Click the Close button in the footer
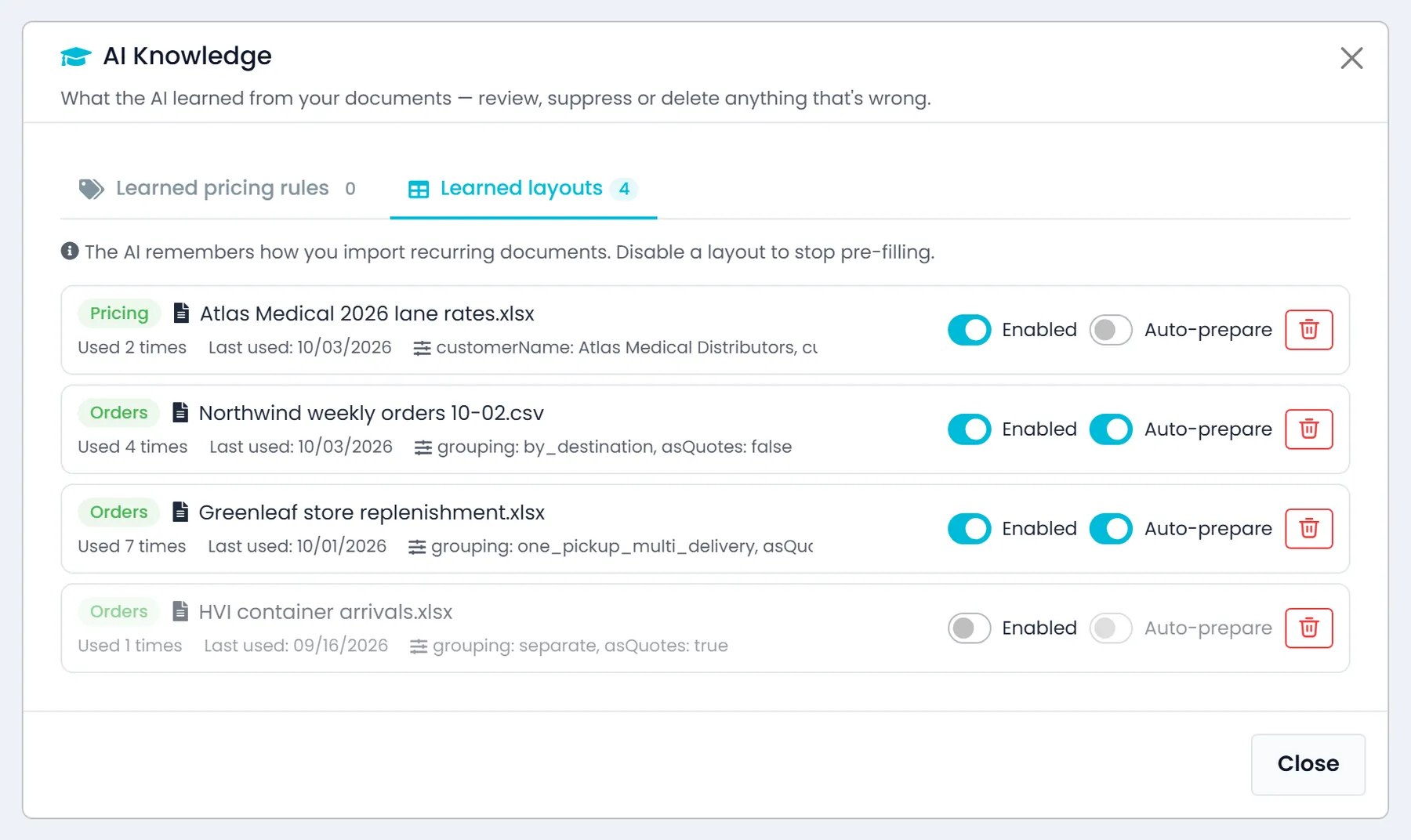 1308,764
